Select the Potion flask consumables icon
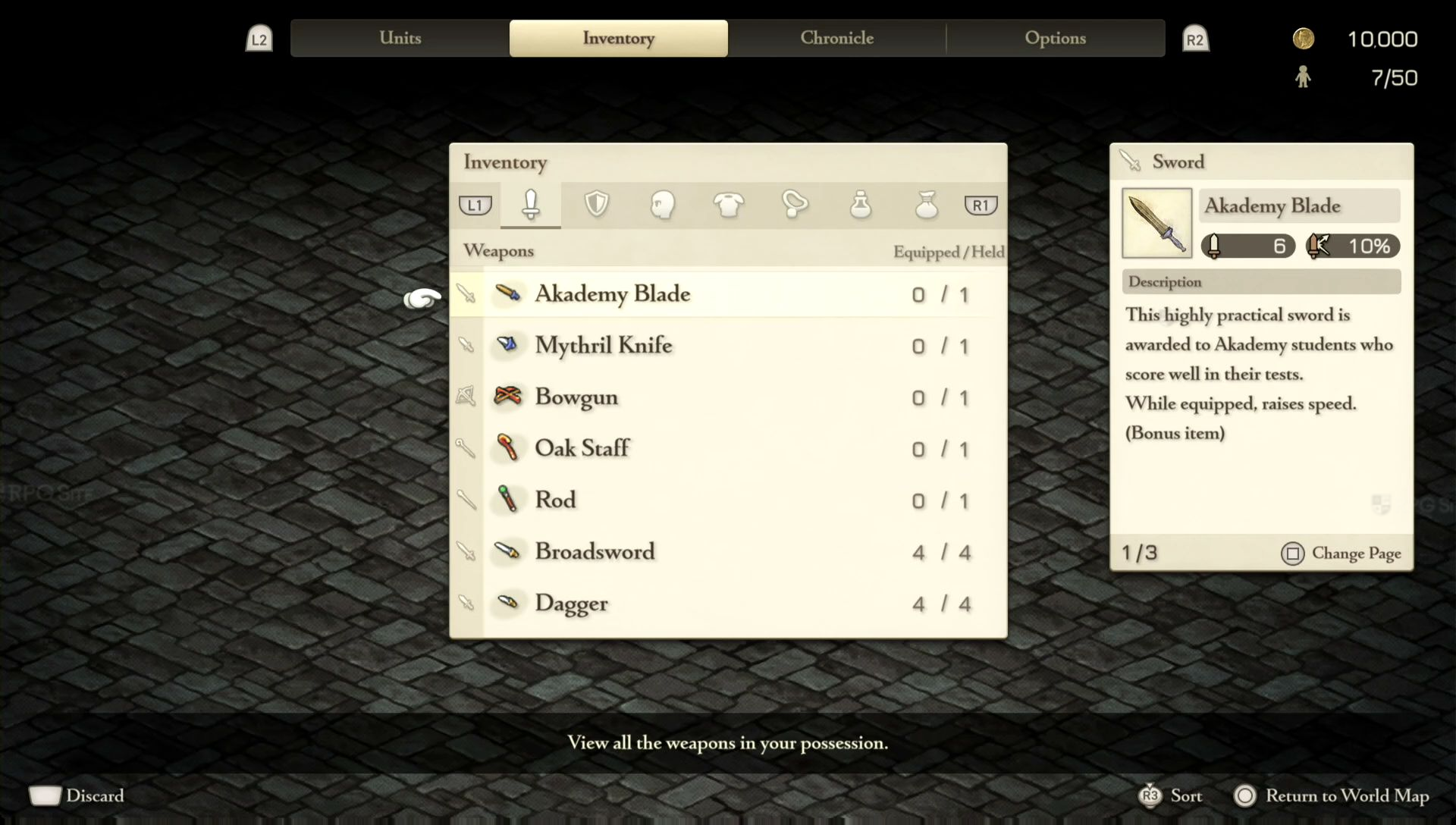Screen dimensions: 1456x825 coord(861,204)
